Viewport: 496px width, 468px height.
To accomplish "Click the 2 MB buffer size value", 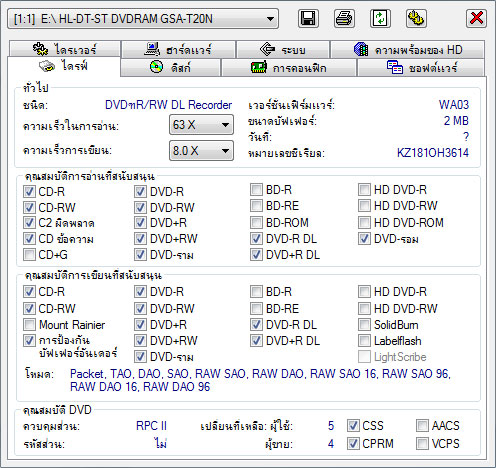I will click(x=456, y=121).
